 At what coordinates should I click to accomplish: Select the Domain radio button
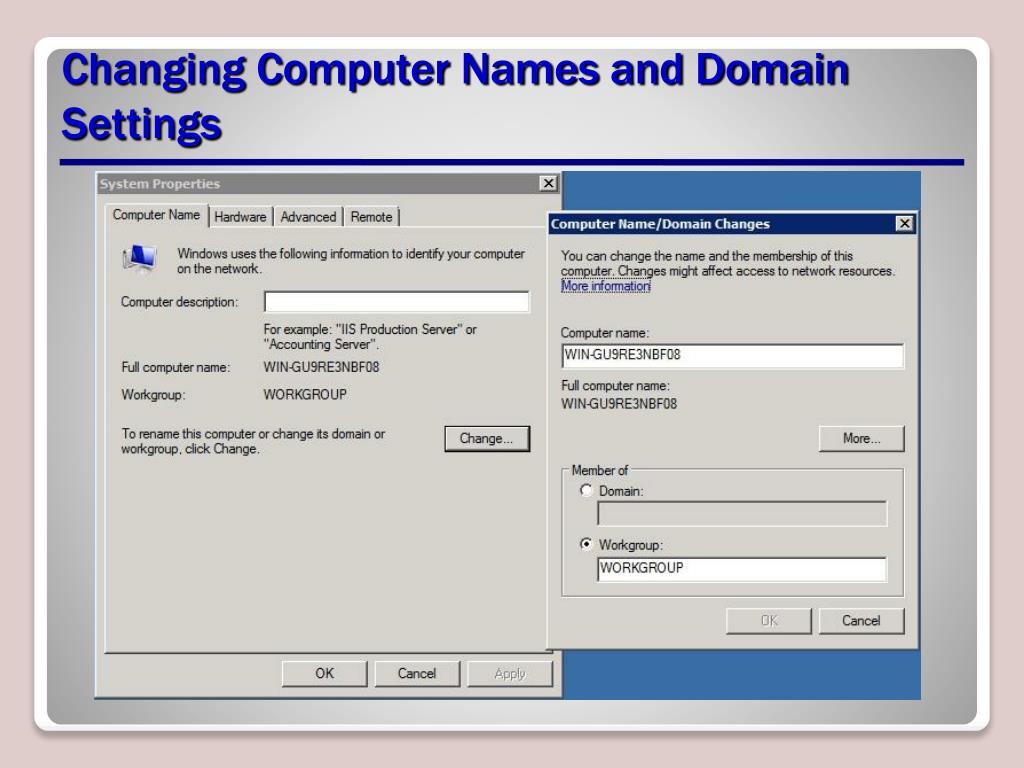(x=587, y=491)
